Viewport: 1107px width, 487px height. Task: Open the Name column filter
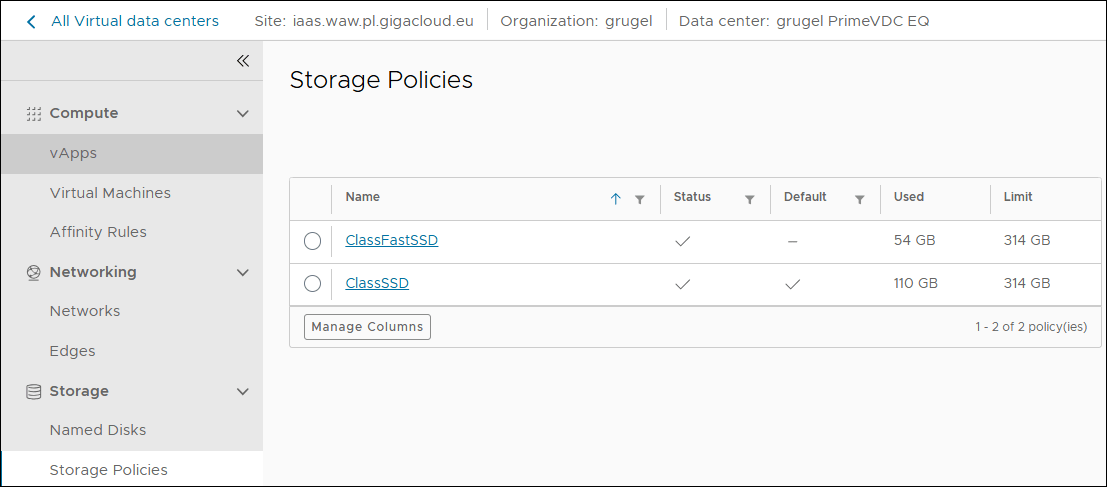[x=640, y=199]
